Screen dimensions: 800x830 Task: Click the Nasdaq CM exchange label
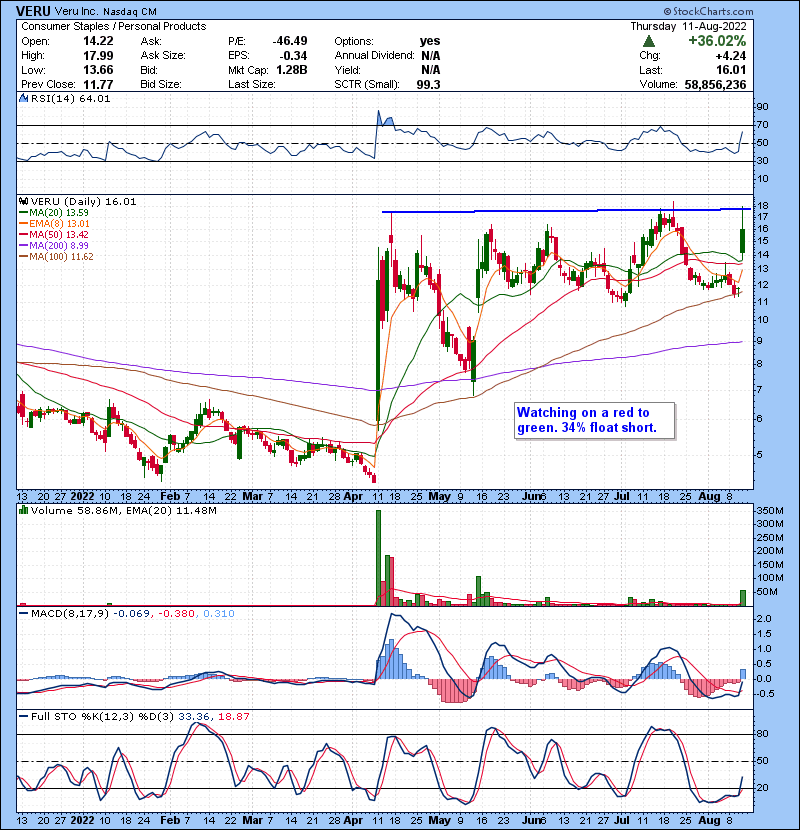point(130,12)
